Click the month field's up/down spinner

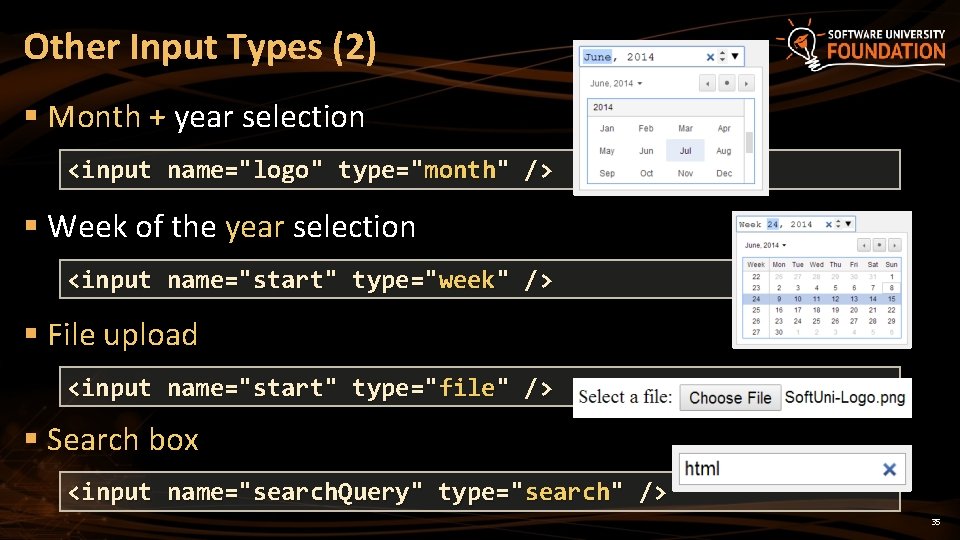(x=722, y=56)
